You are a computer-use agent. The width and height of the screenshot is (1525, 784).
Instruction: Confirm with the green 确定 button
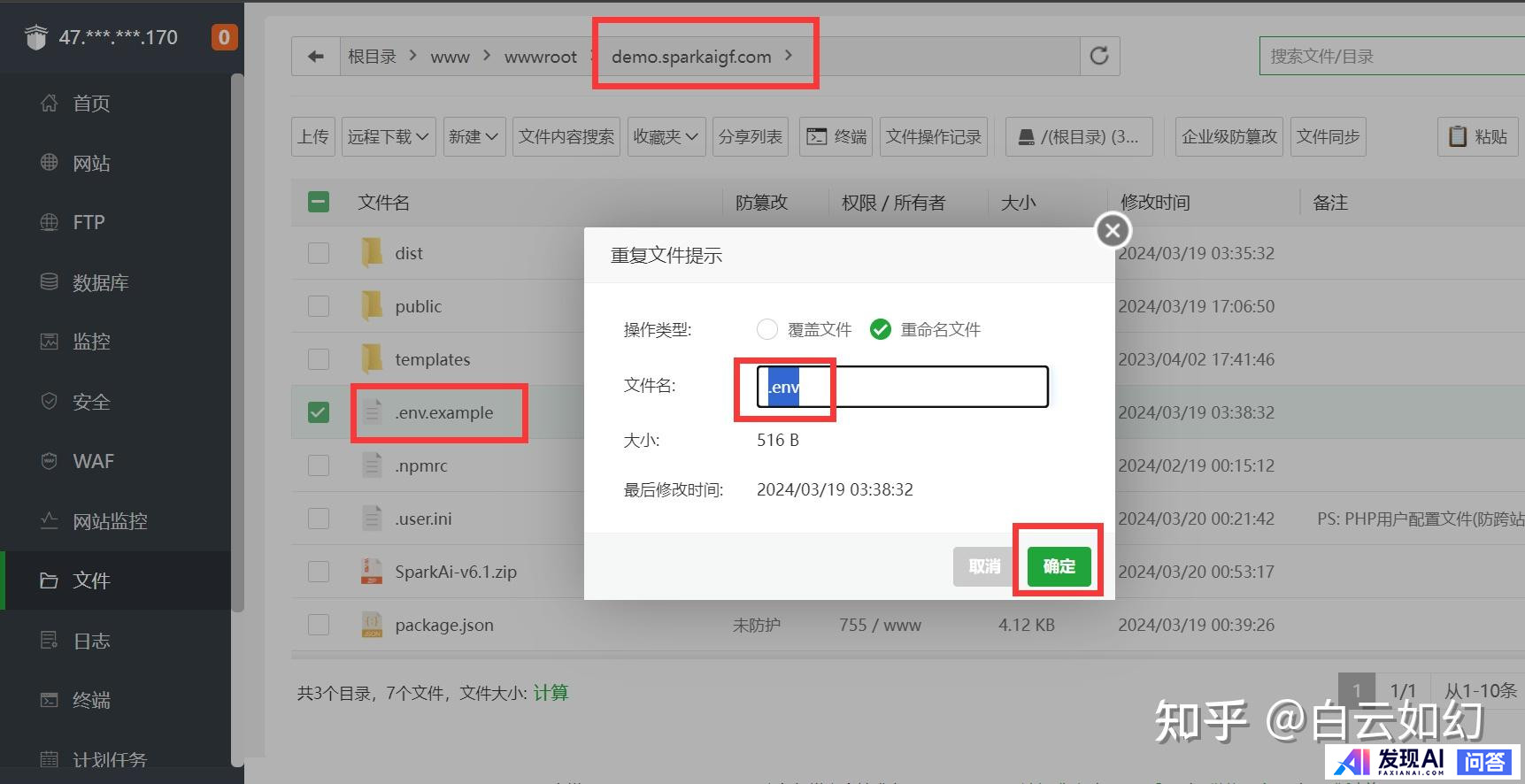[x=1059, y=566]
